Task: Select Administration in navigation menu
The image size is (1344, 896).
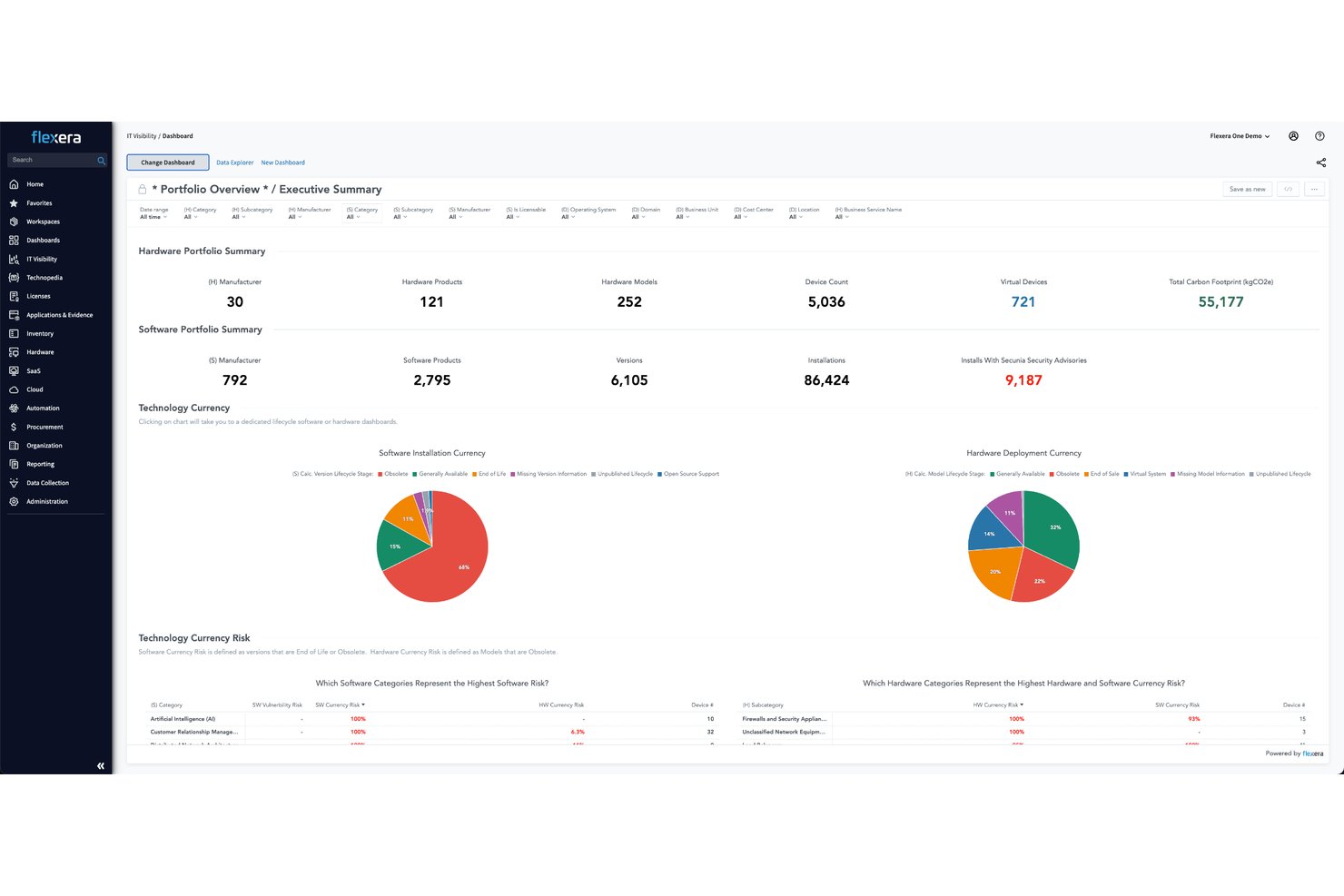Action: click(x=47, y=501)
